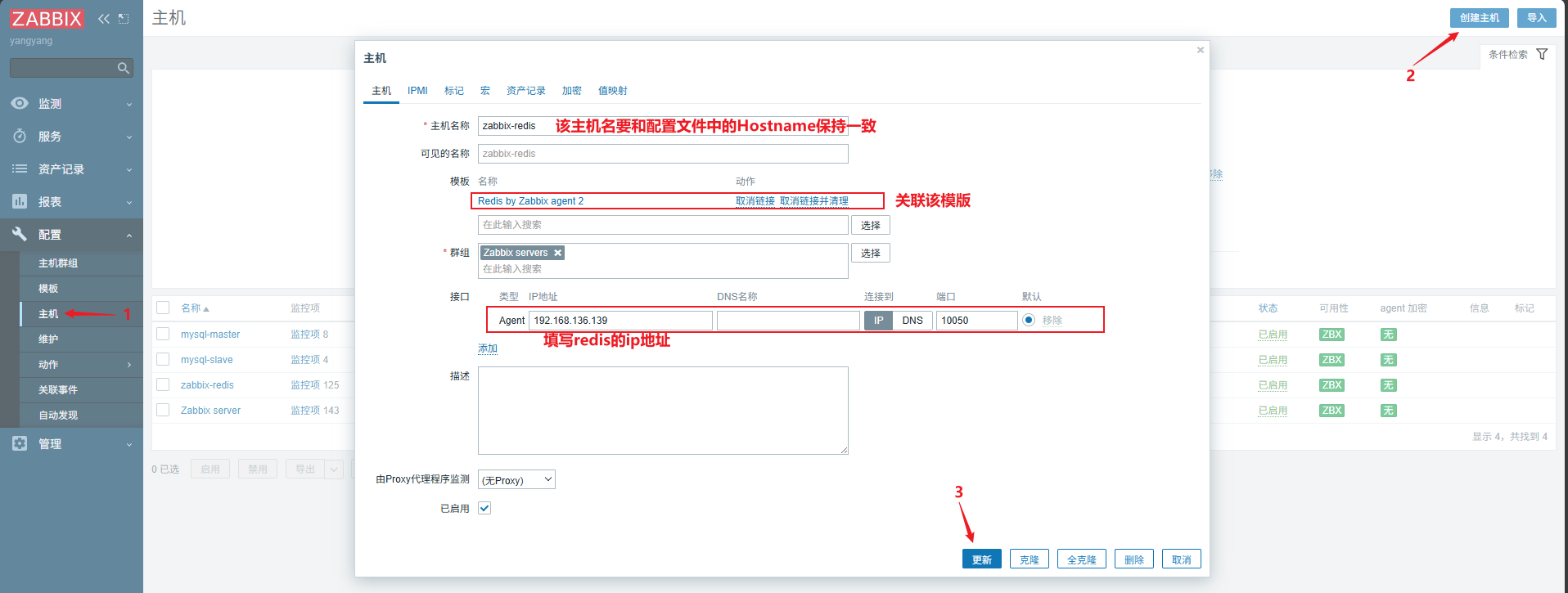Expand 报表 menu chevron
This screenshot has height=593, width=1568.
129,202
